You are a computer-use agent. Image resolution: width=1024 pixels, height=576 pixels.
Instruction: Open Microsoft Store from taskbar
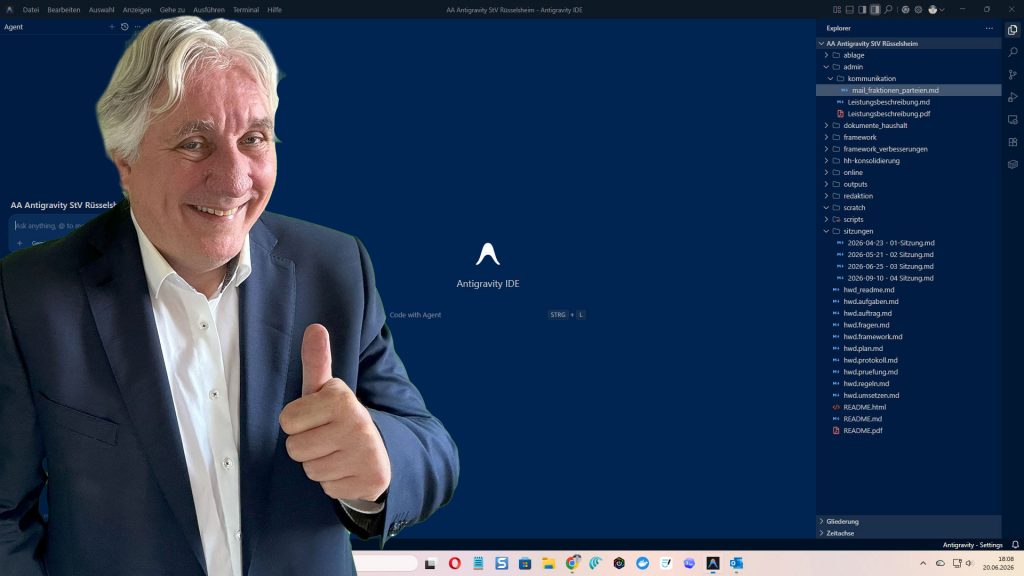[x=525, y=563]
